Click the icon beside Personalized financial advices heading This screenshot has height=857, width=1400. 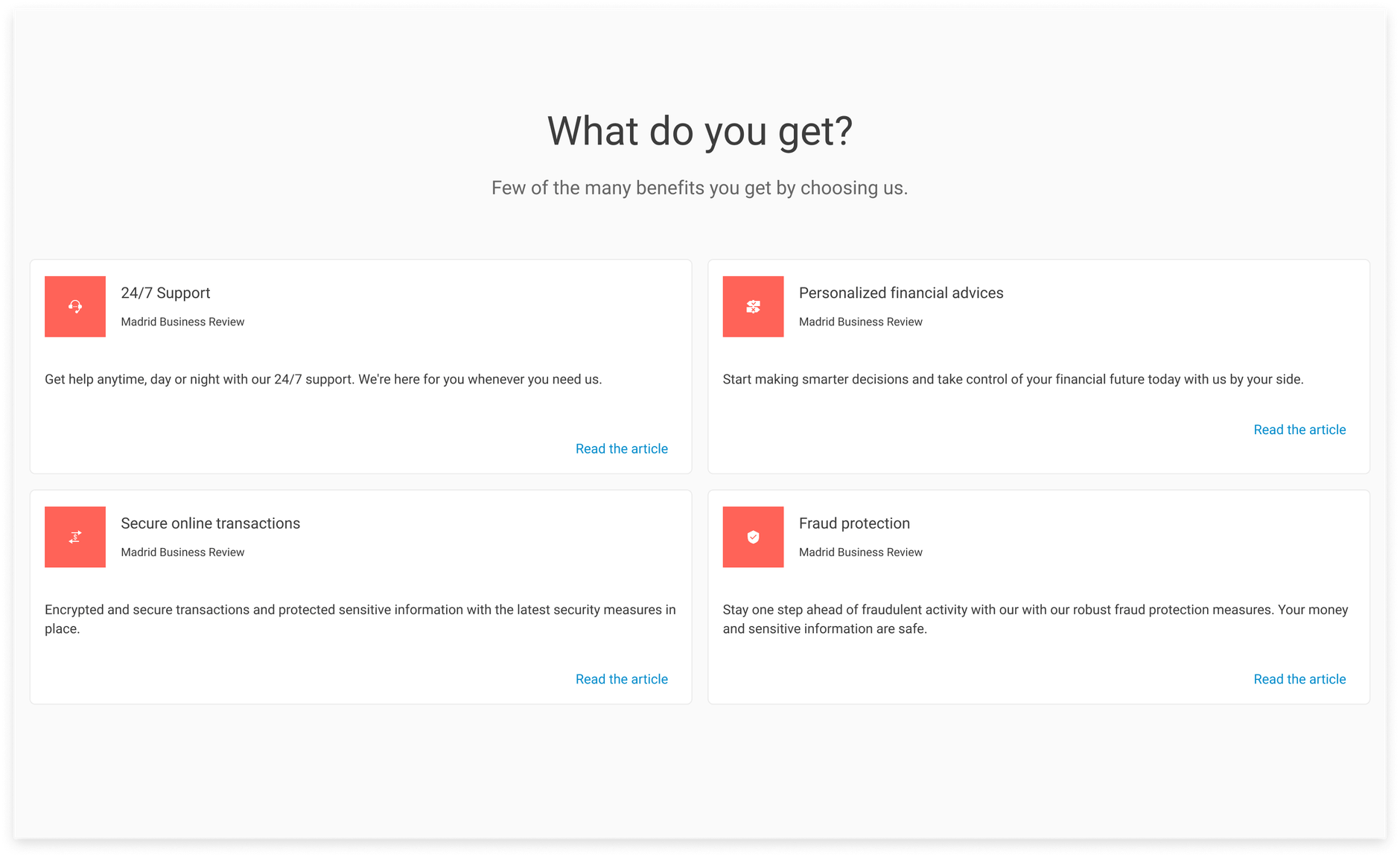coord(753,306)
